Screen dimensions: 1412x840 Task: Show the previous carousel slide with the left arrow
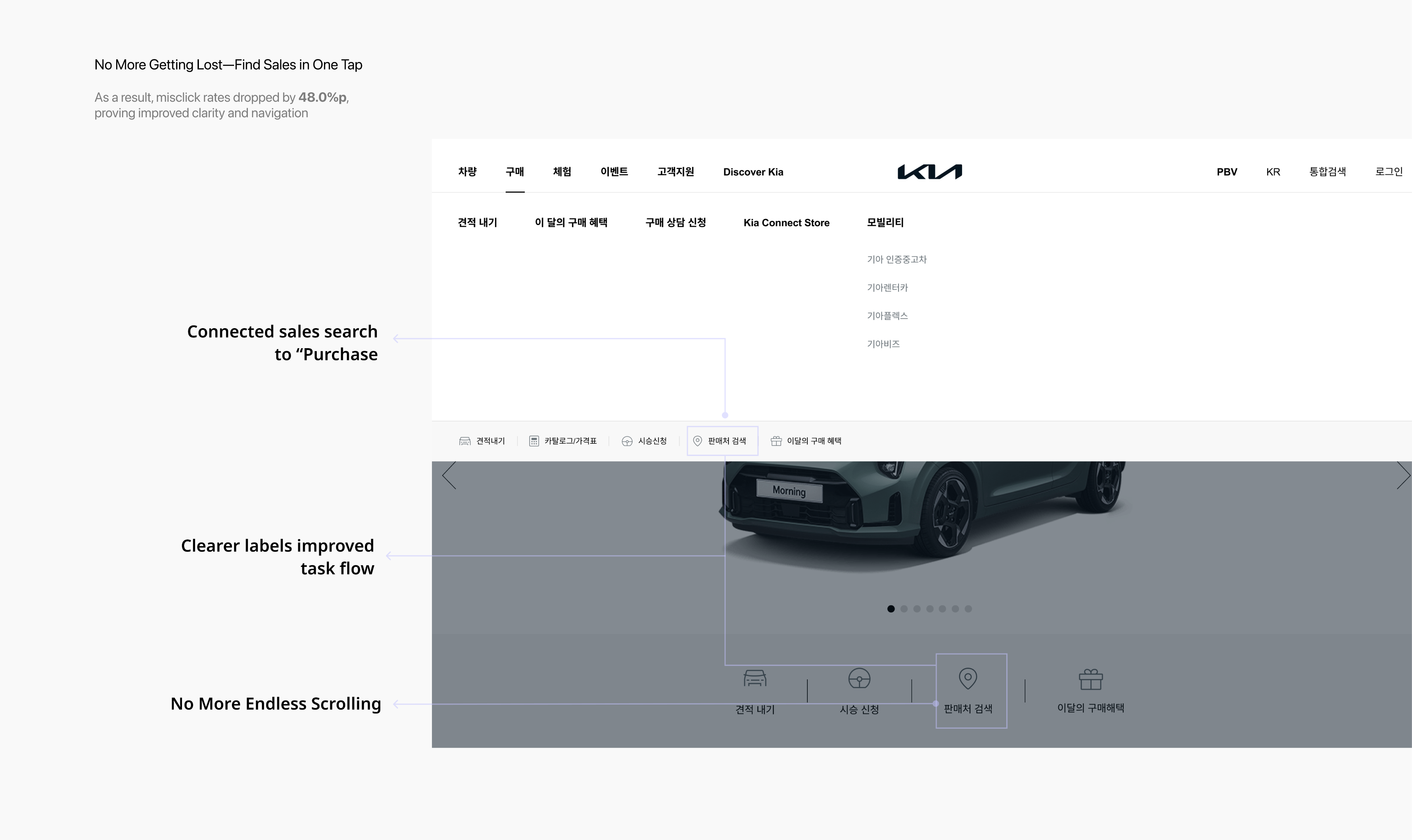click(x=449, y=475)
